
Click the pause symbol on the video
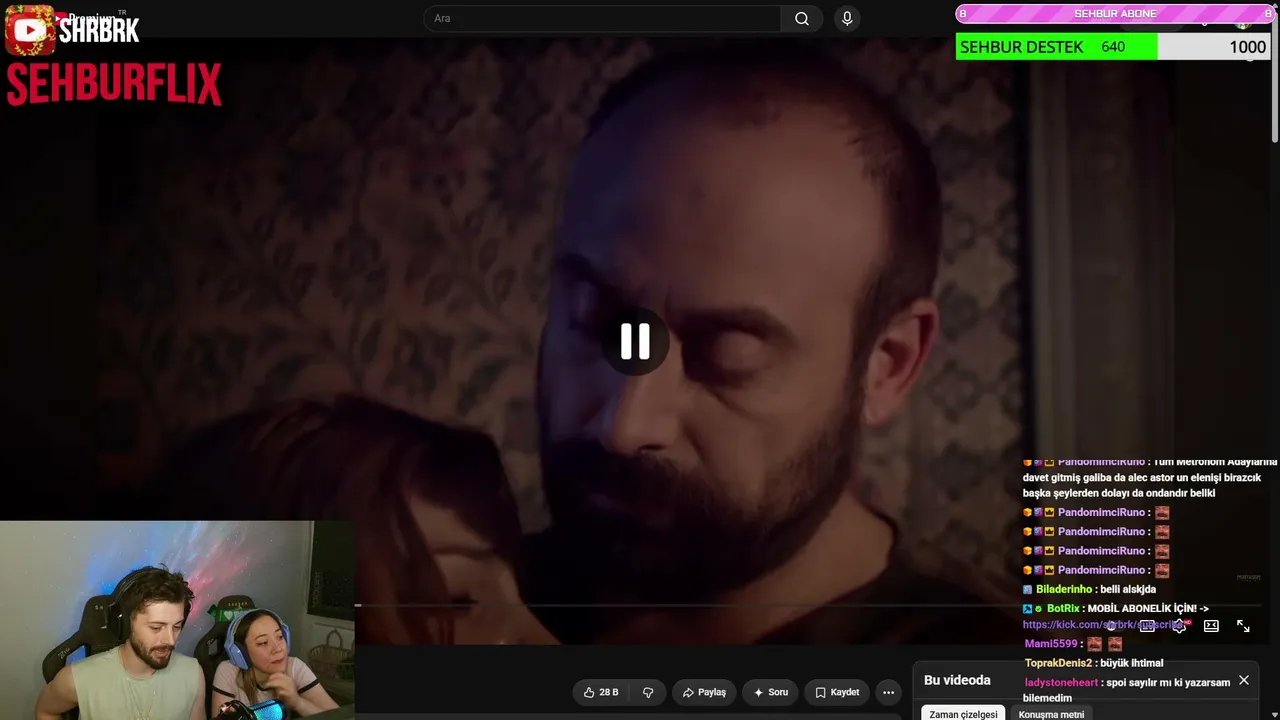pyautogui.click(x=635, y=341)
